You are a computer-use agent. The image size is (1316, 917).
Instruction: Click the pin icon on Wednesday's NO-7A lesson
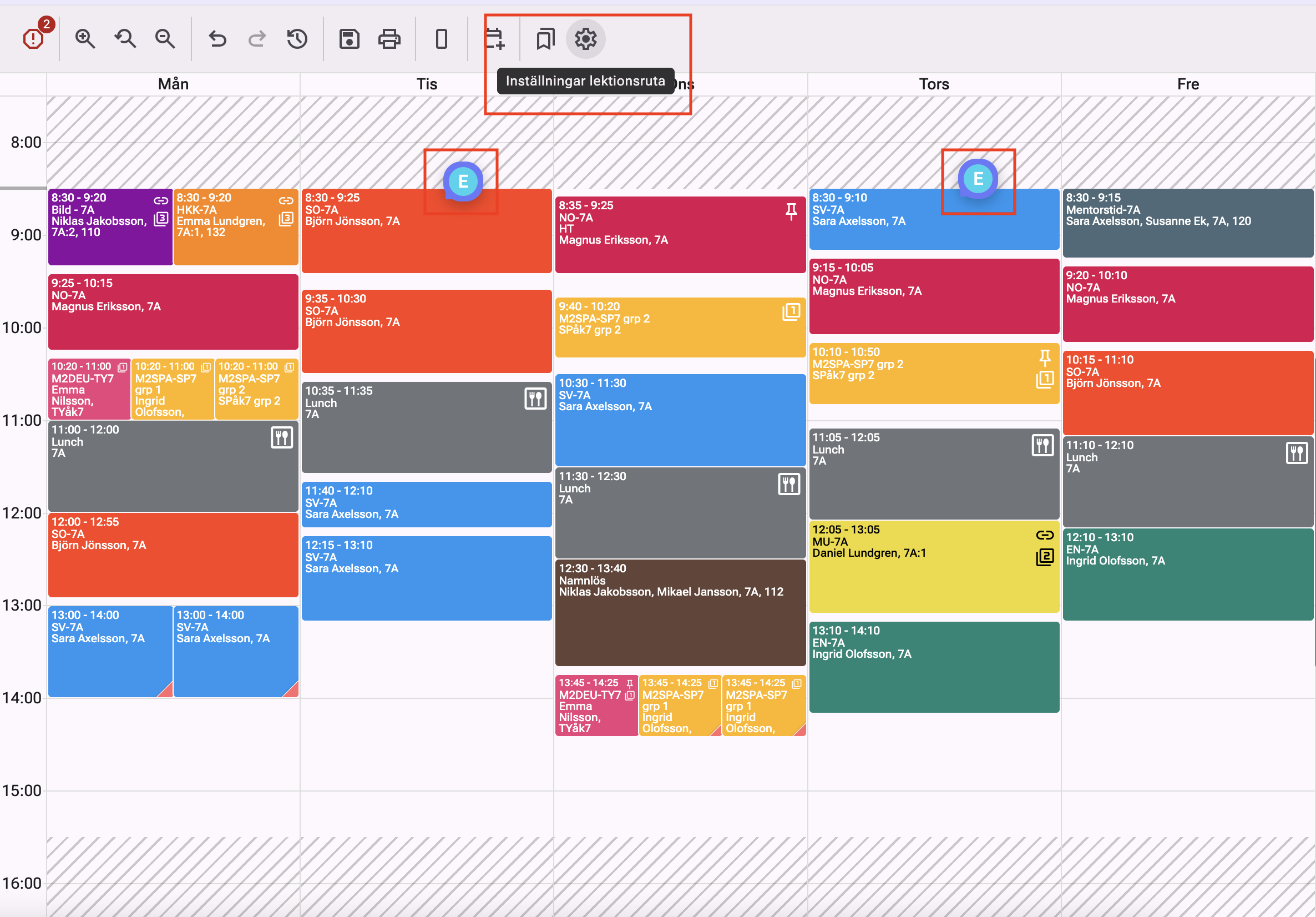coord(791,211)
